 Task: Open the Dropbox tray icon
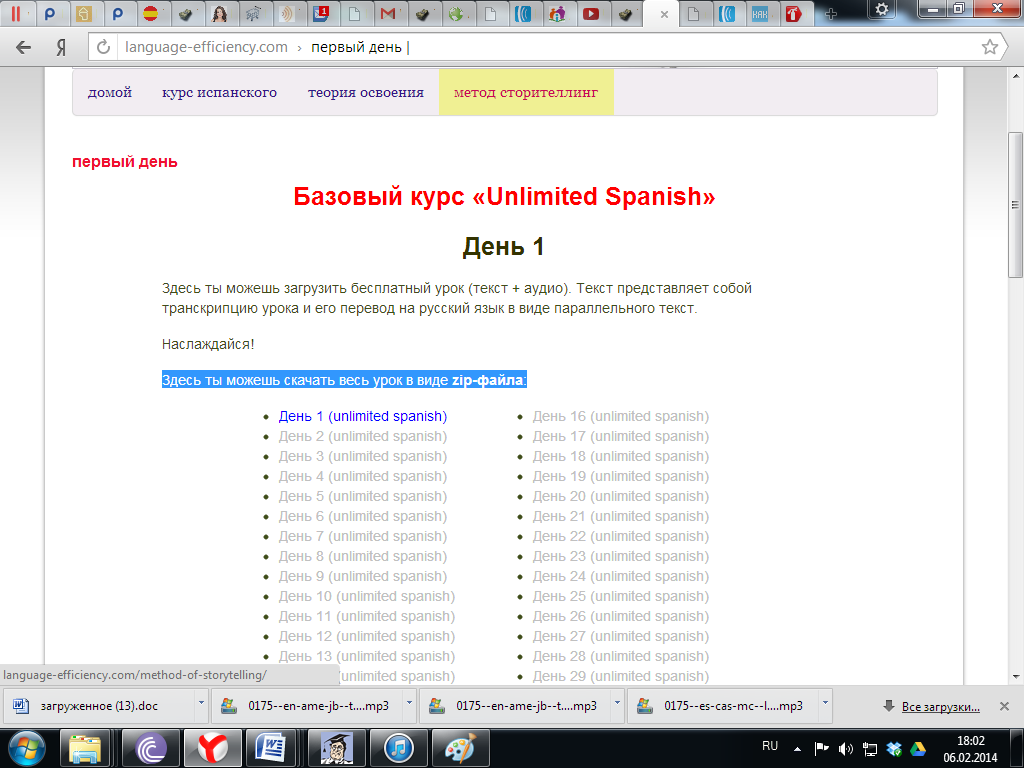pyautogui.click(x=894, y=748)
